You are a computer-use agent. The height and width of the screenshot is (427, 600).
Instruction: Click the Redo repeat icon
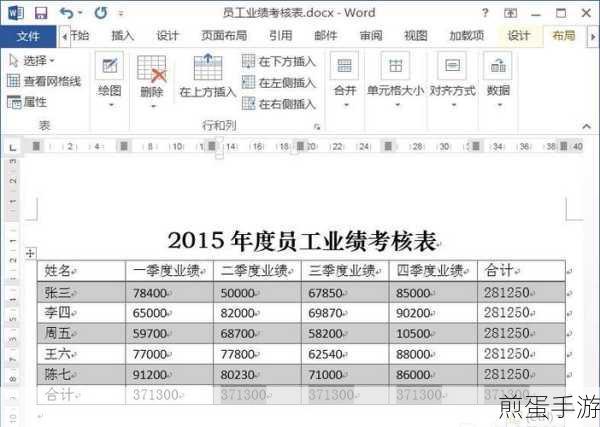(101, 13)
